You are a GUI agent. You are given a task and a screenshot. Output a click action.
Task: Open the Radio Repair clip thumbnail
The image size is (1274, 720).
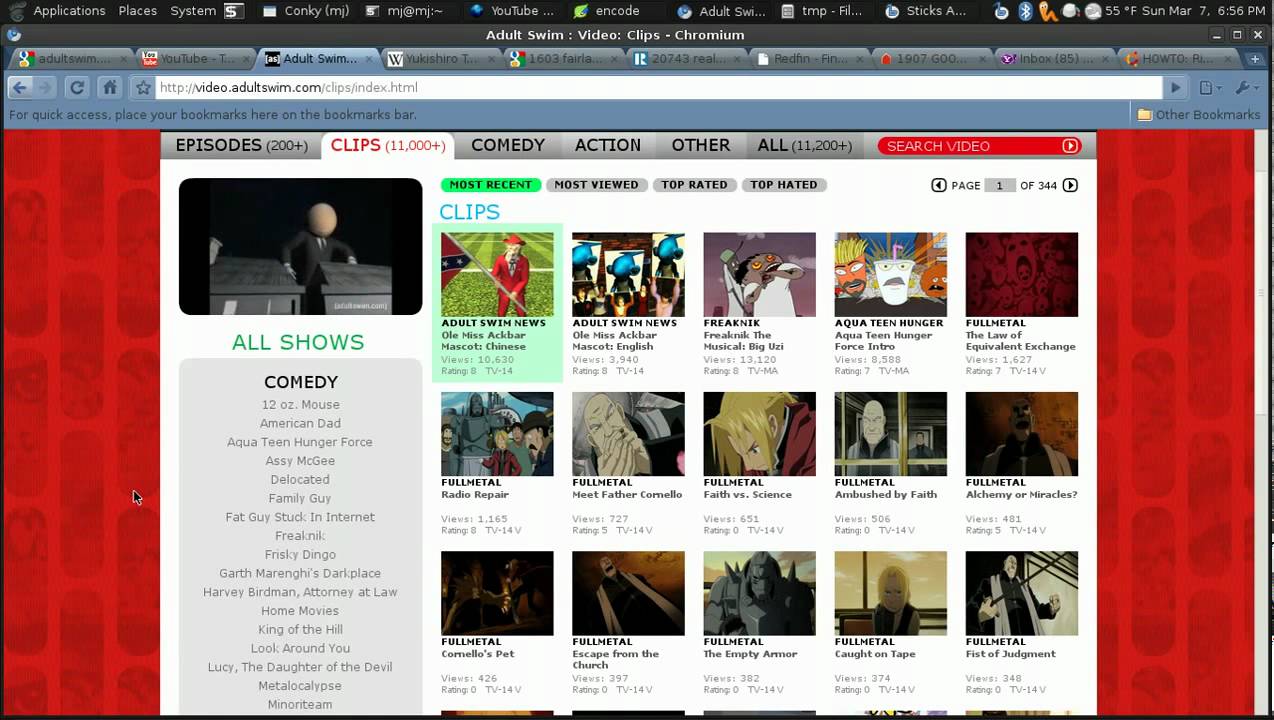click(497, 434)
